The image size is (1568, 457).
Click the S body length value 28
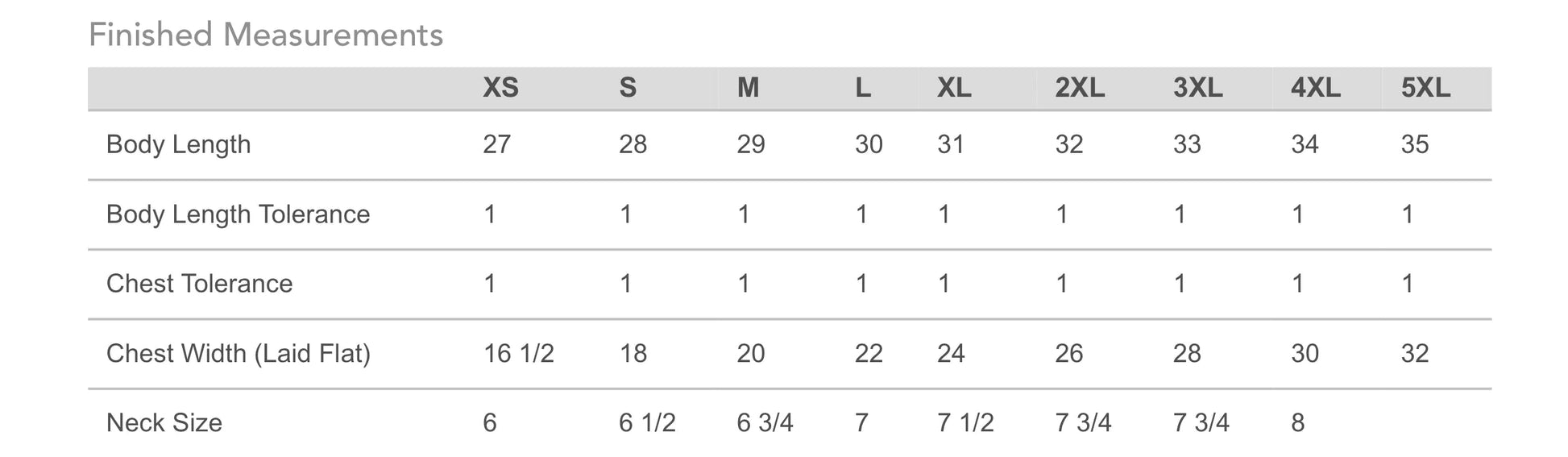tap(633, 144)
